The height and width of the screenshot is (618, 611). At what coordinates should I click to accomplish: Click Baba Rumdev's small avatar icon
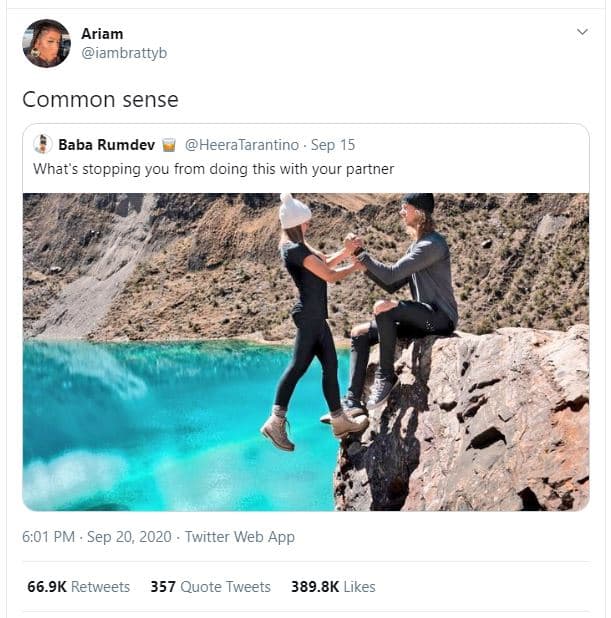43,145
